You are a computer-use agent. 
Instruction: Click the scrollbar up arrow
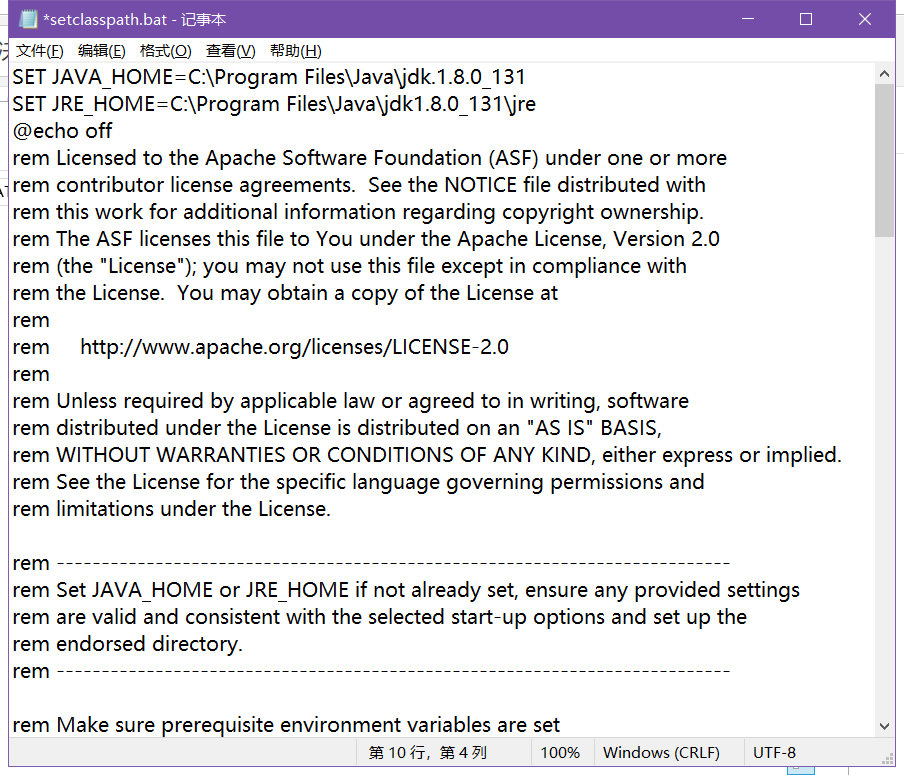[884, 73]
